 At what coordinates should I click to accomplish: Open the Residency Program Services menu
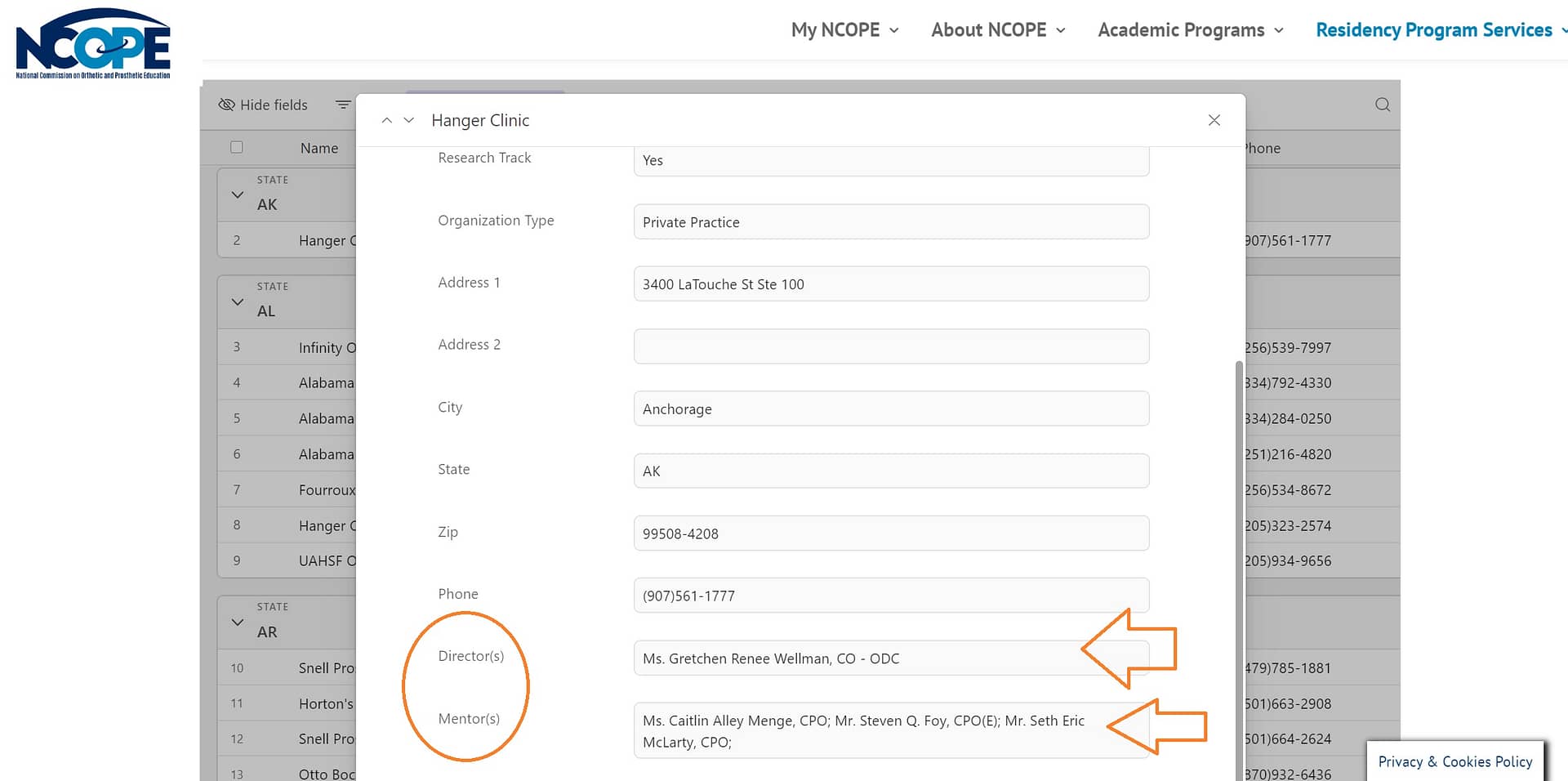[x=1441, y=30]
